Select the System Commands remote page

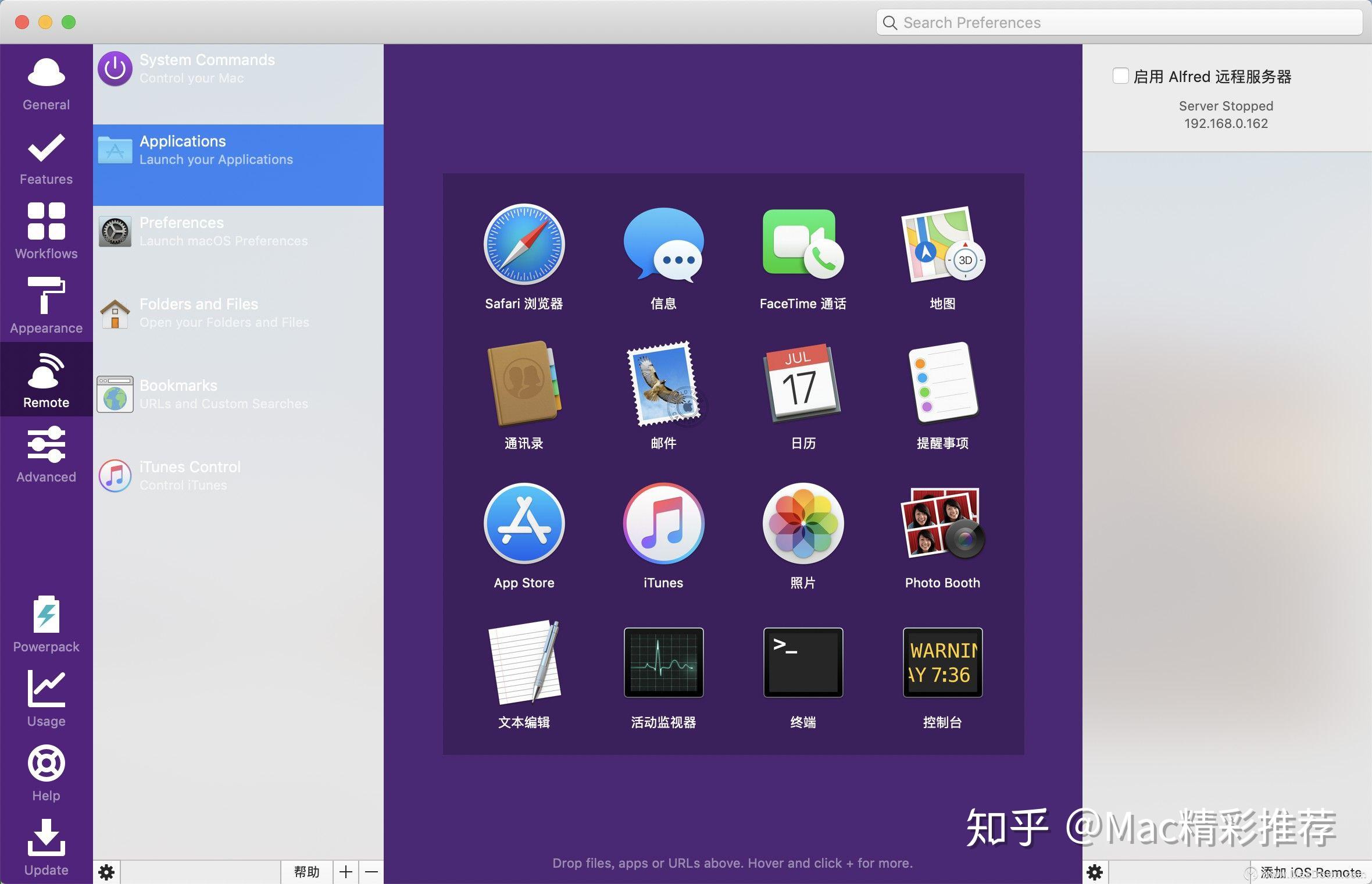(238, 69)
